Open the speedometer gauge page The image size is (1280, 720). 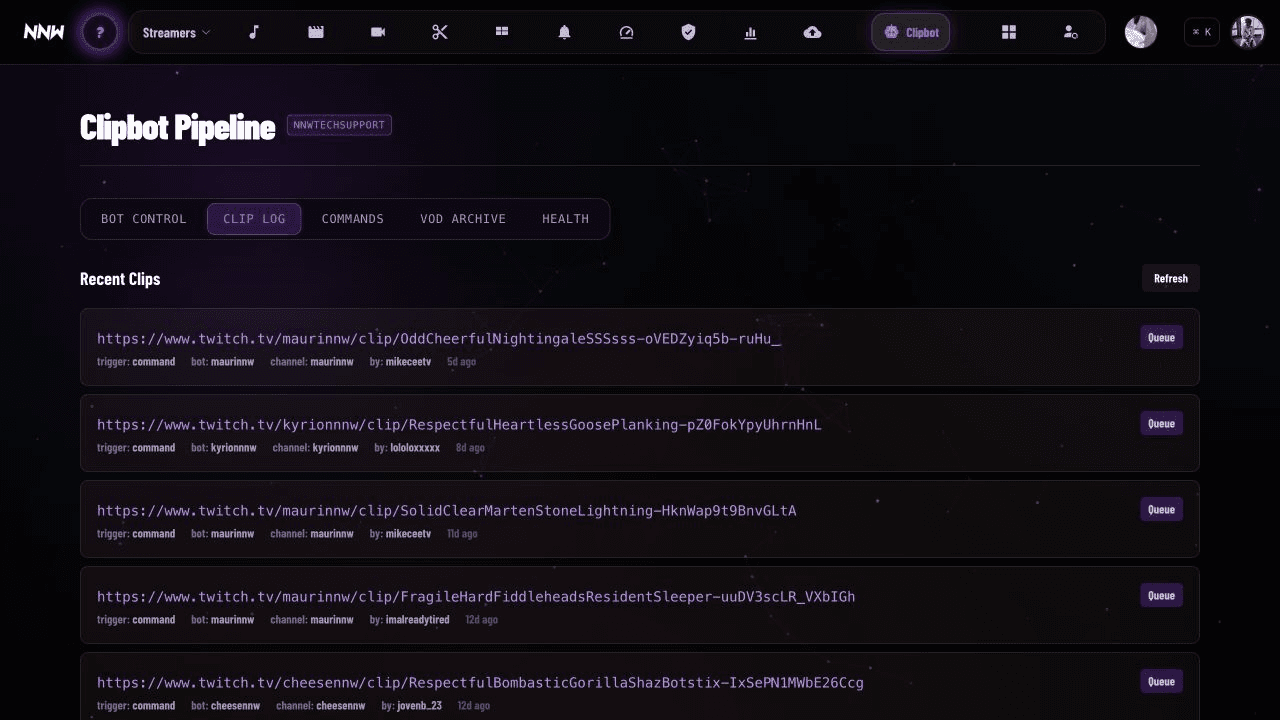point(626,33)
